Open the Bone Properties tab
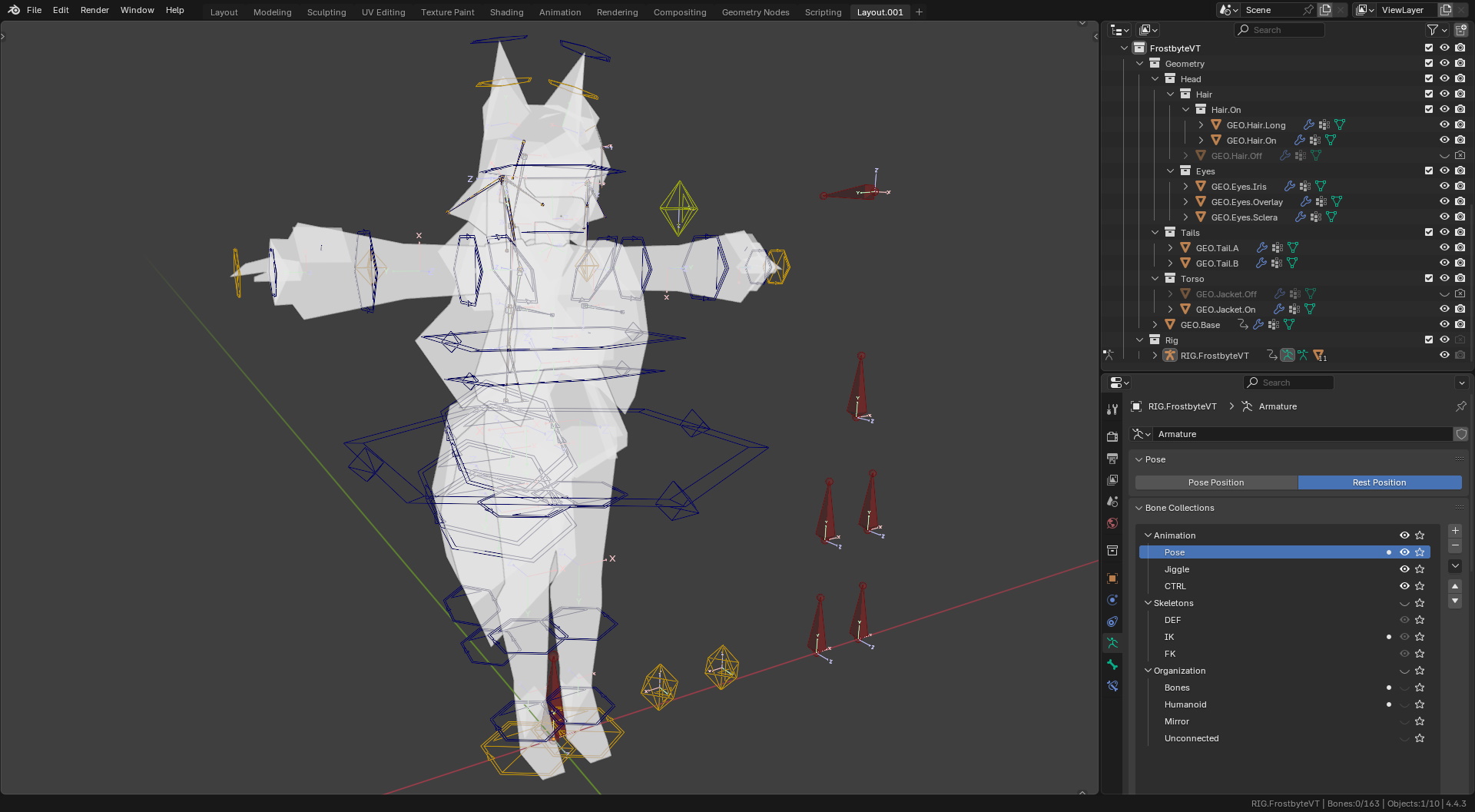The height and width of the screenshot is (812, 1475). [x=1112, y=665]
